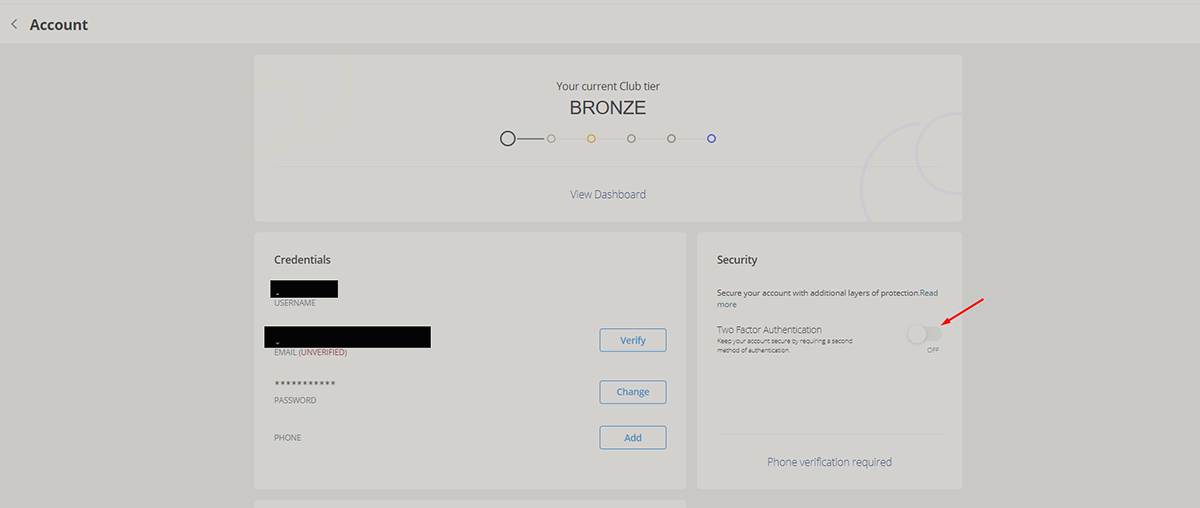Click the Change password button

coord(633,392)
